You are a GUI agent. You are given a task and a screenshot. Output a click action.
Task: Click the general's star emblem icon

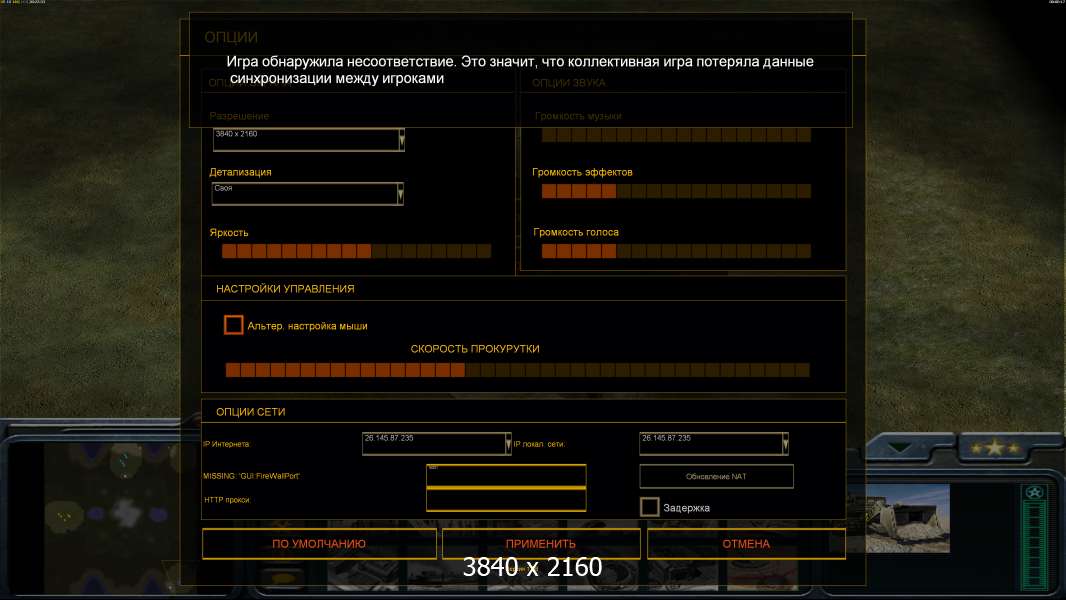(1034, 493)
